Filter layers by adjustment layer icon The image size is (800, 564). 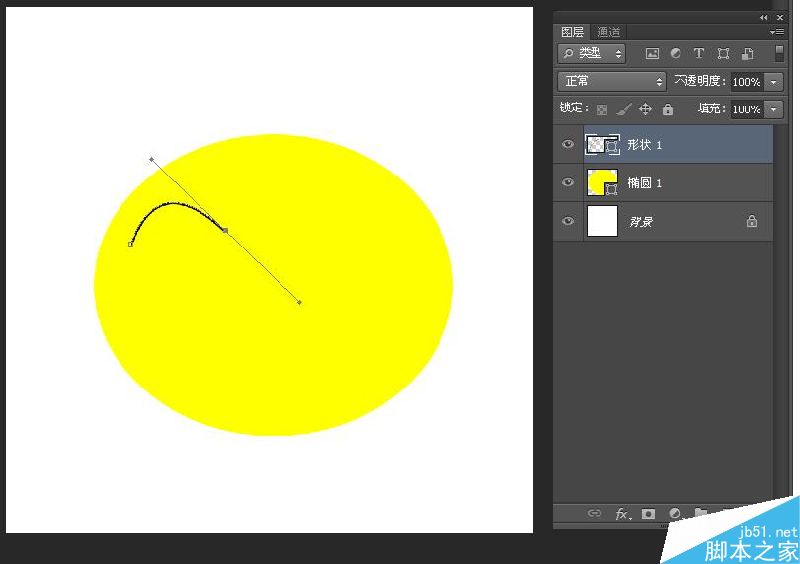click(x=676, y=53)
